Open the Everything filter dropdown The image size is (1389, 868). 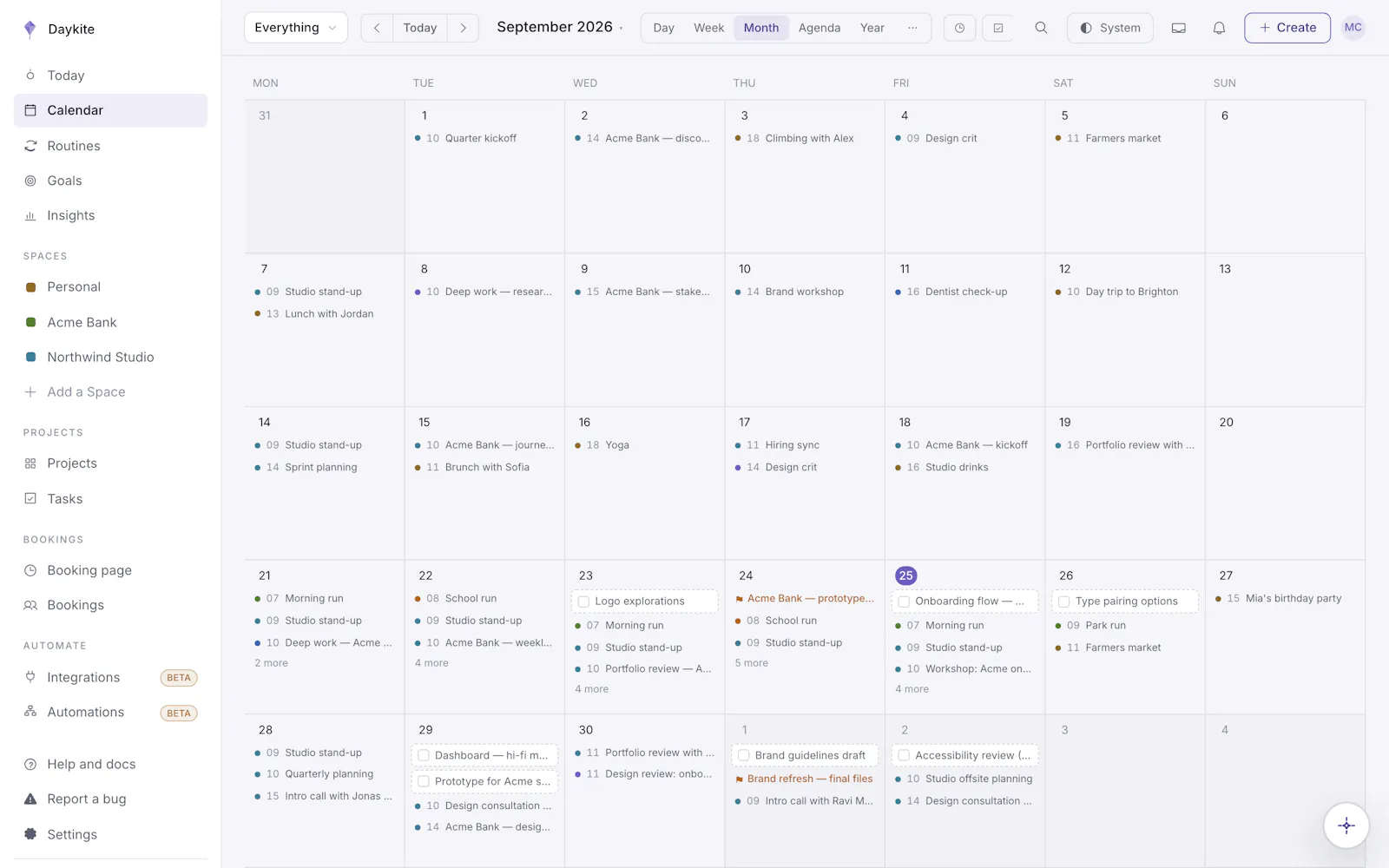click(296, 28)
